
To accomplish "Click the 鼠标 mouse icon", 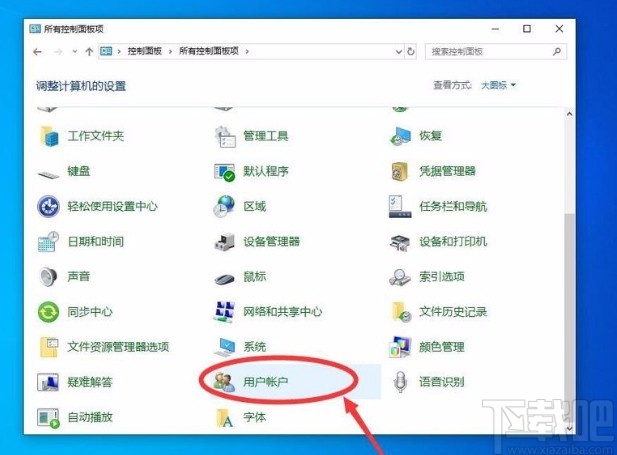I will pyautogui.click(x=225, y=278).
